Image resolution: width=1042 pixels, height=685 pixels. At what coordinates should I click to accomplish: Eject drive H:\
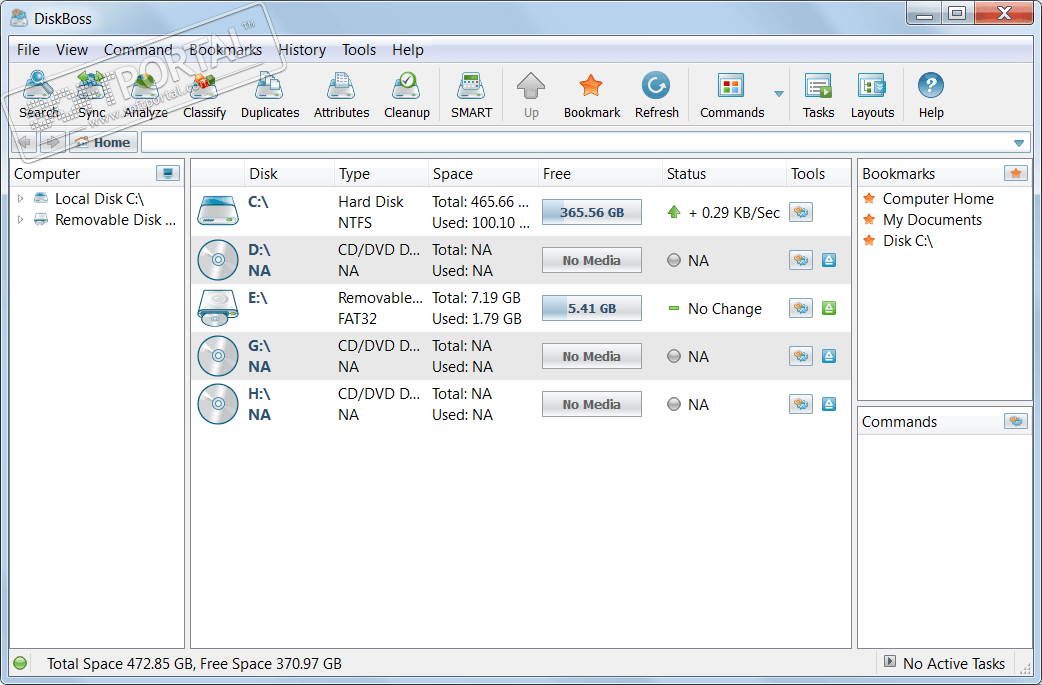click(x=829, y=404)
